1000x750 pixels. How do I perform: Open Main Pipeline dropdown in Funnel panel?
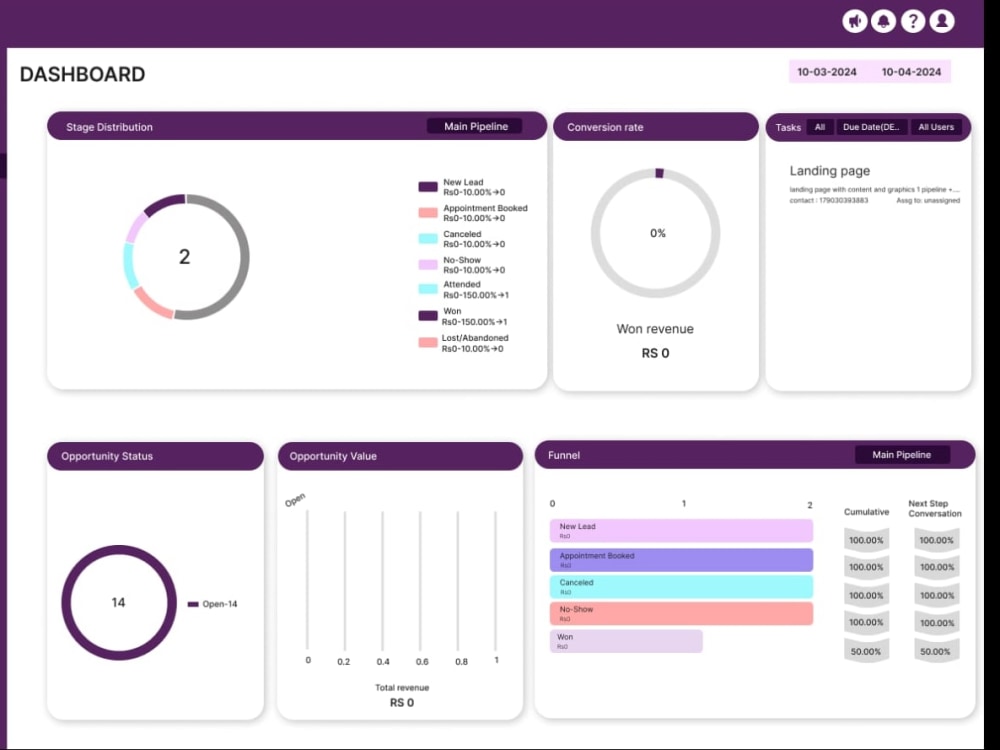click(x=902, y=455)
